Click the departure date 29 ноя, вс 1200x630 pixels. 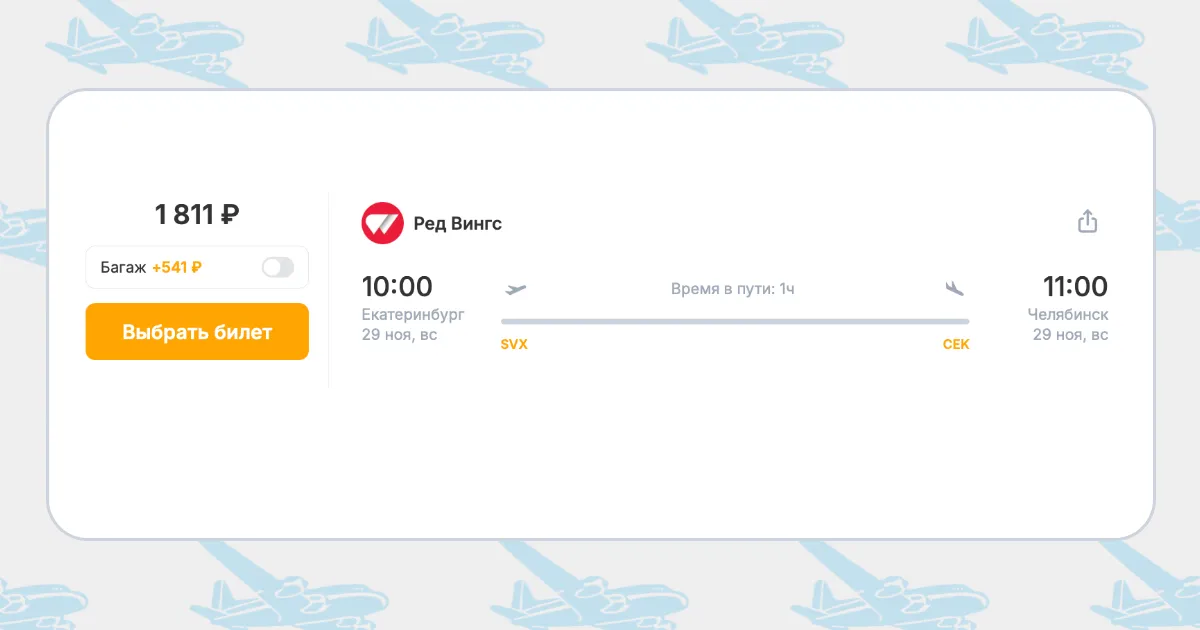[x=400, y=335]
